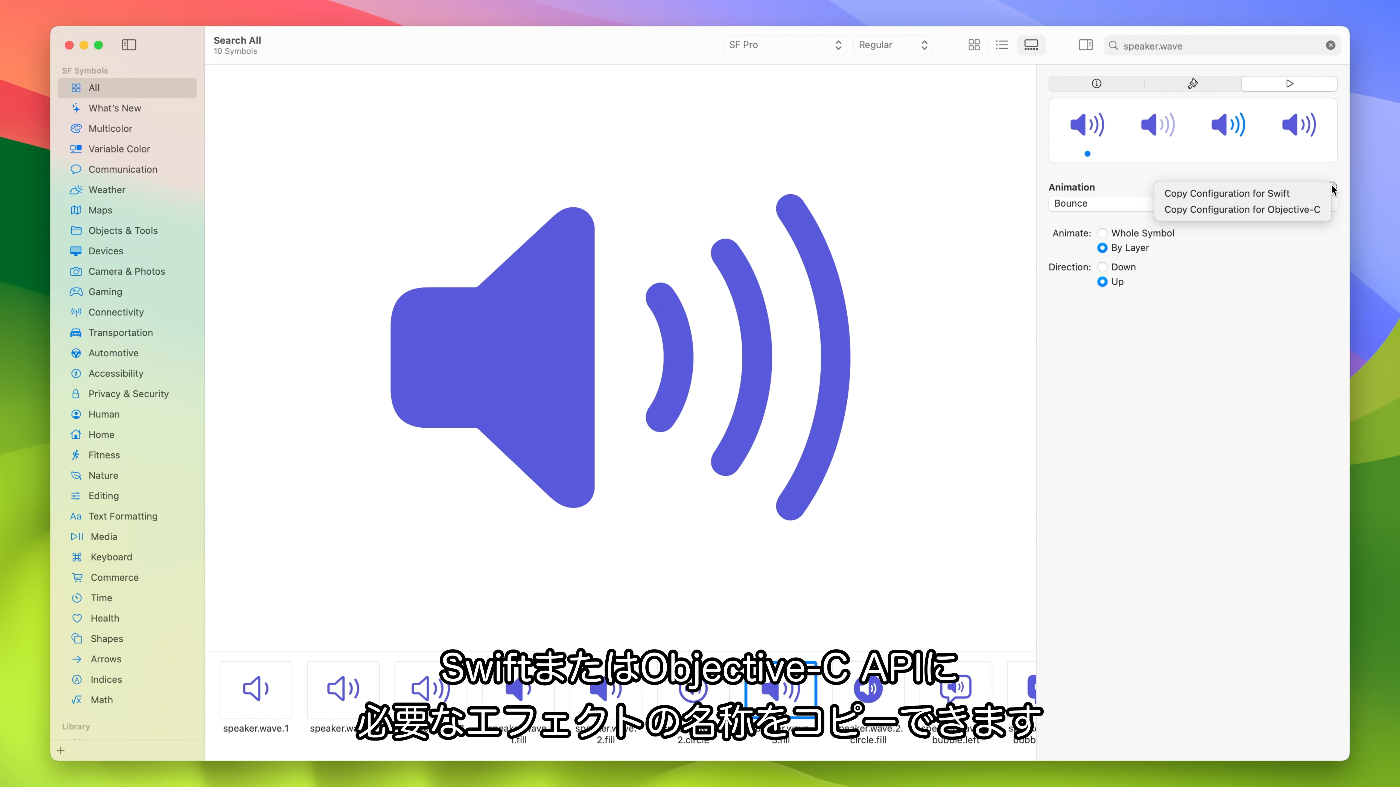Open the Health category
The height and width of the screenshot is (787, 1400).
pos(127,618)
